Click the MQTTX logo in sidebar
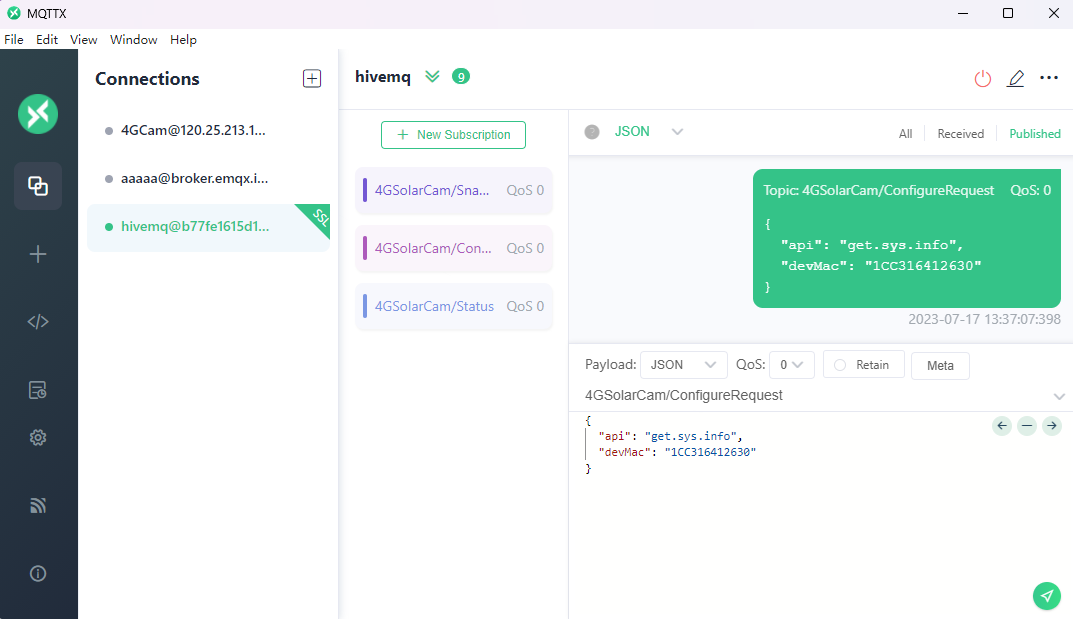The width and height of the screenshot is (1073, 619). [x=38, y=114]
